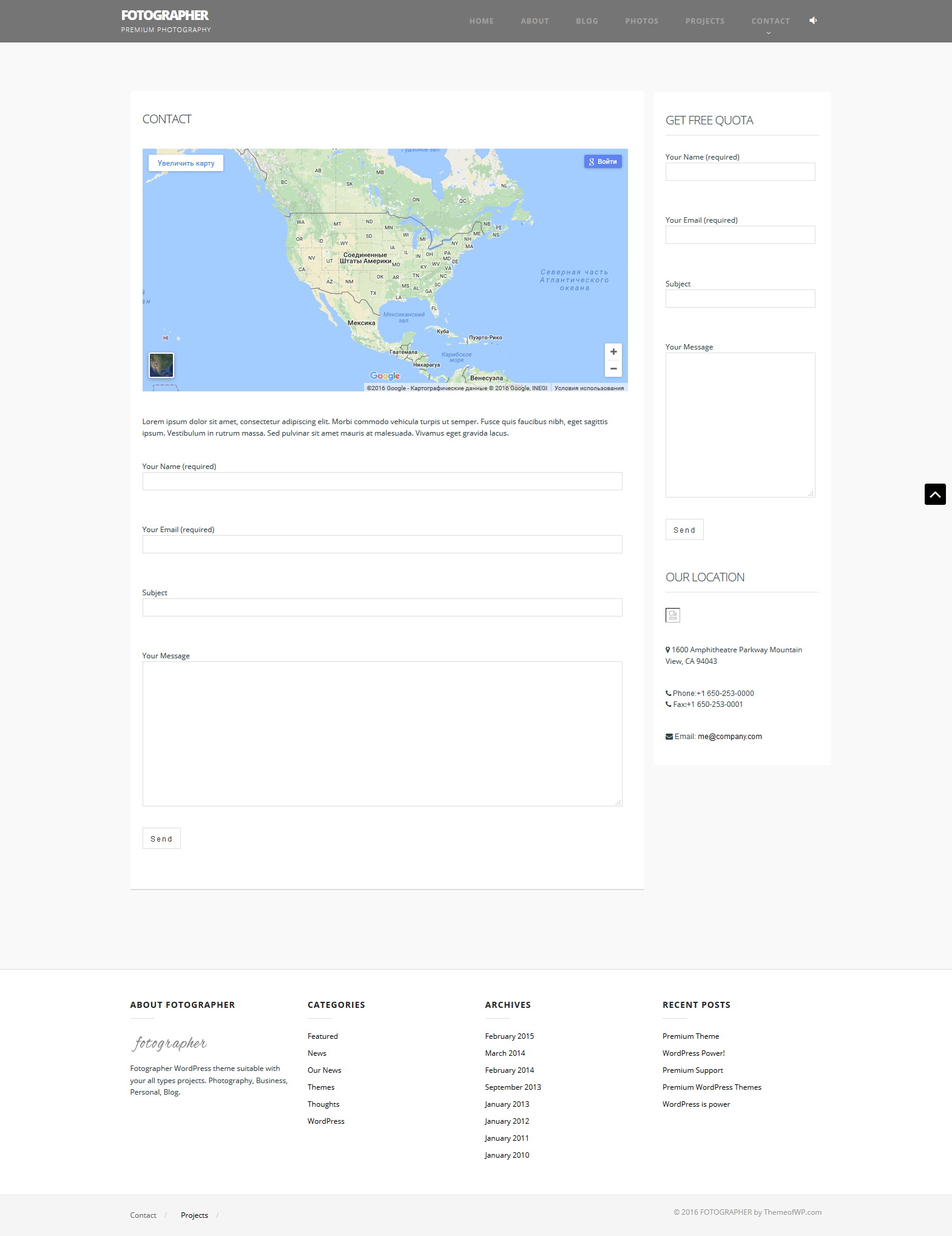Click the Войти sign-in button on map

tap(603, 161)
